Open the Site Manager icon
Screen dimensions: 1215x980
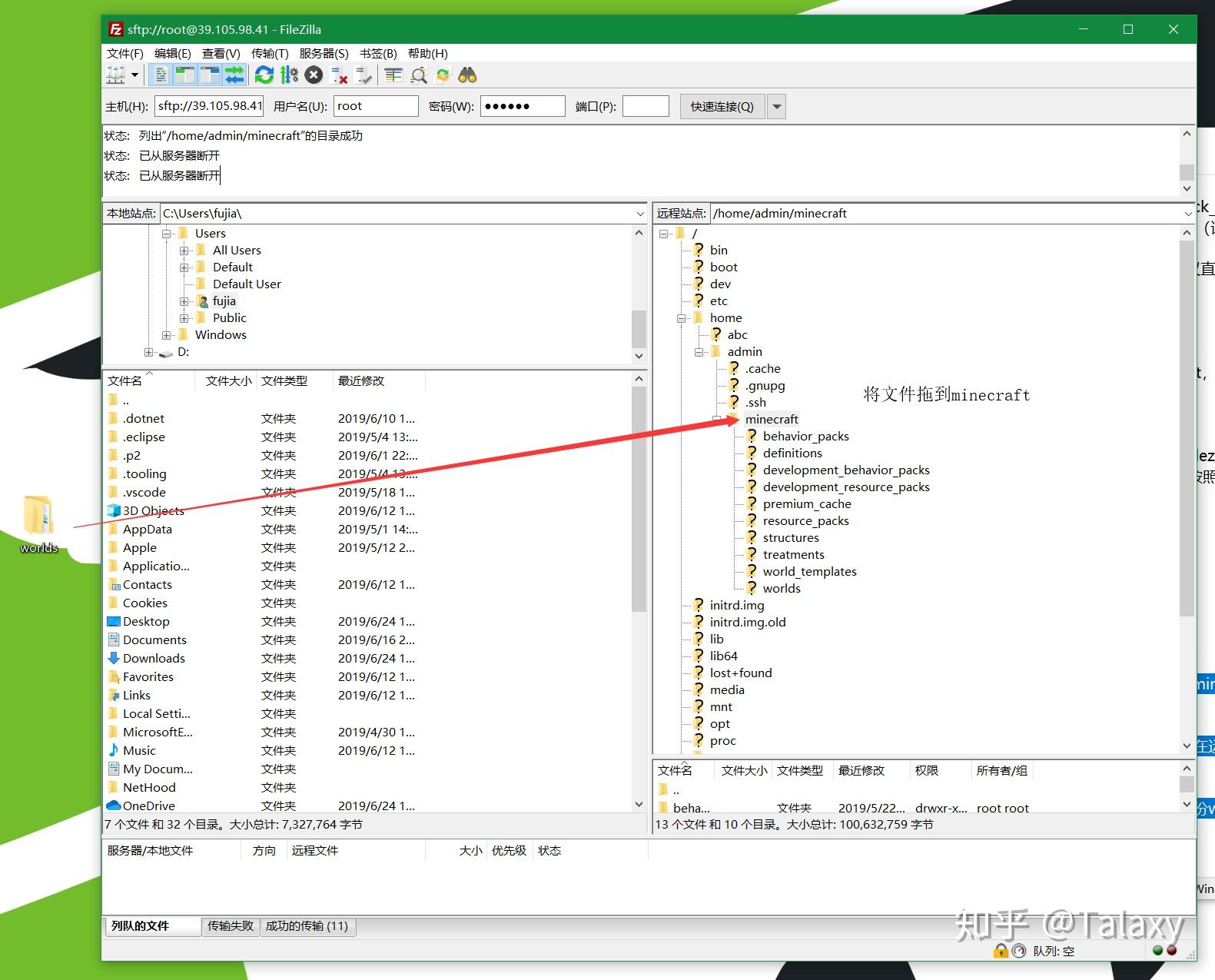point(115,75)
